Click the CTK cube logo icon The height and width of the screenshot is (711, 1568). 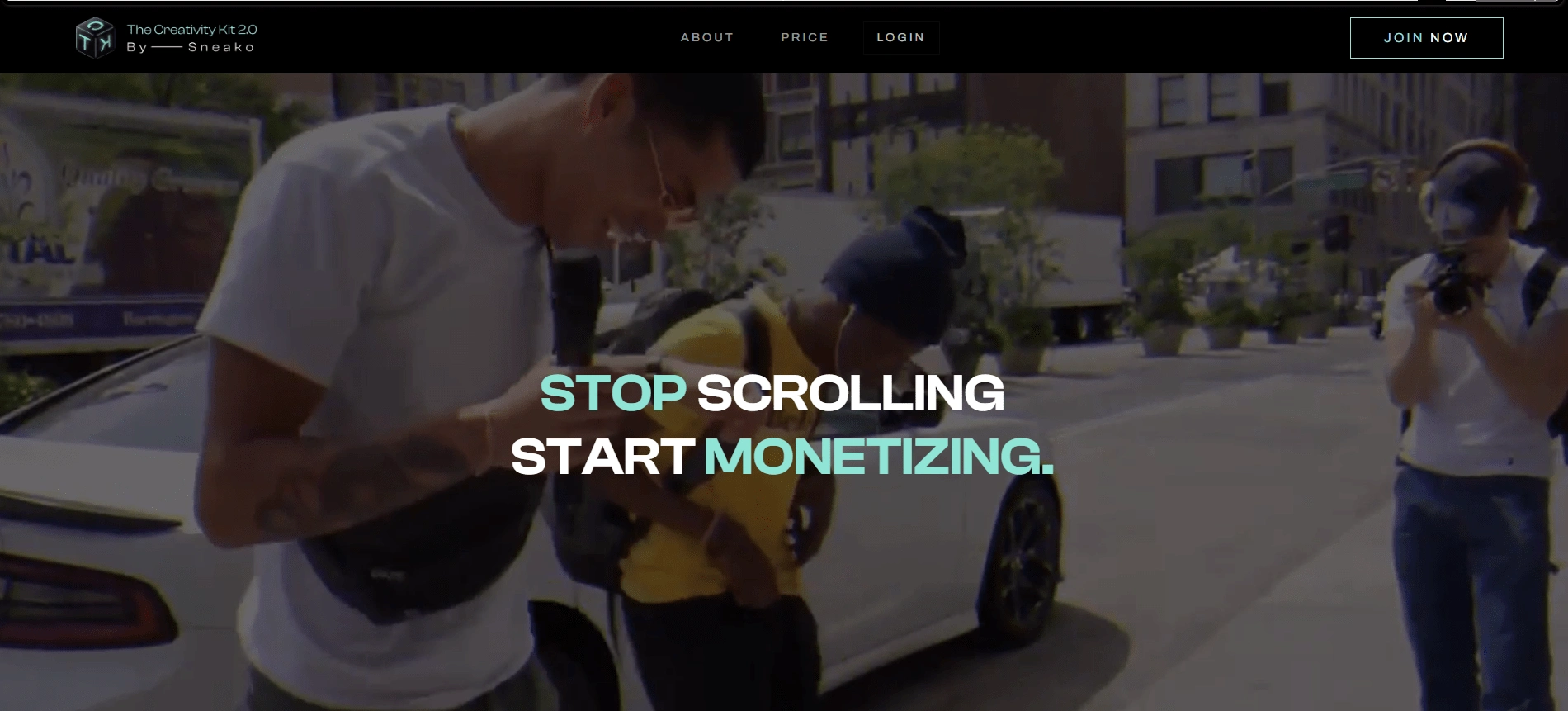[94, 37]
